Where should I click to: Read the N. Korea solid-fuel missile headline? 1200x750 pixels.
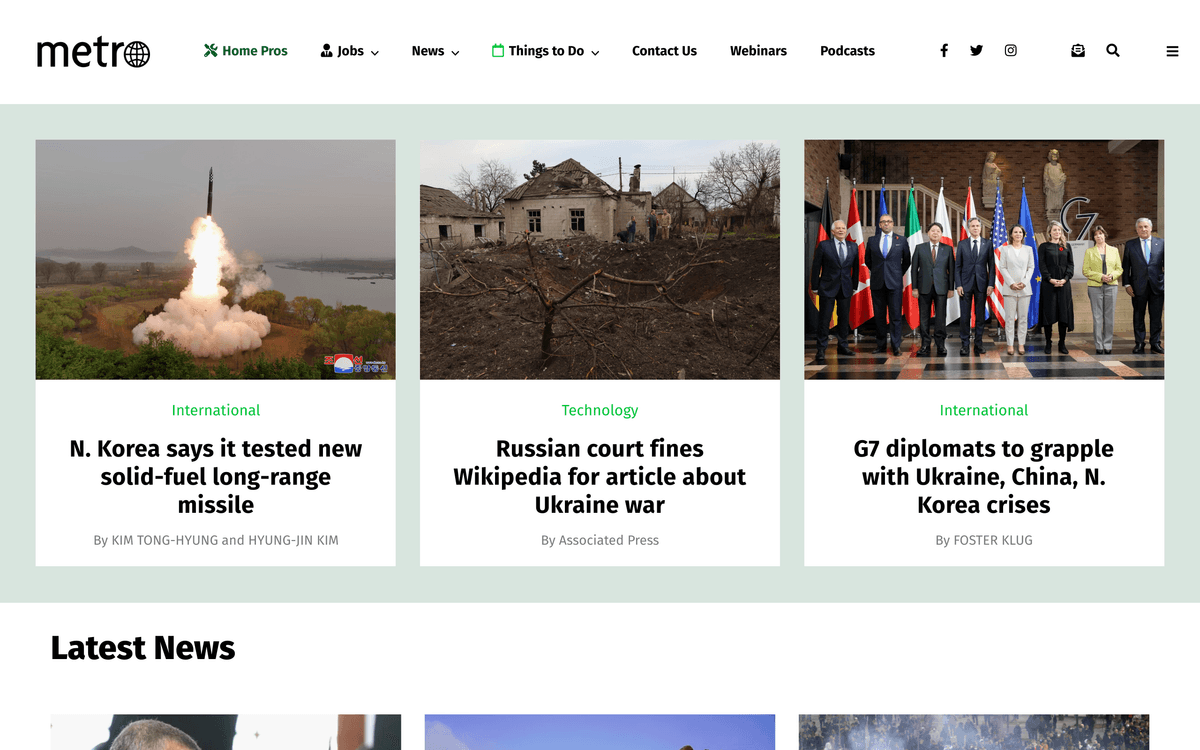pos(216,477)
